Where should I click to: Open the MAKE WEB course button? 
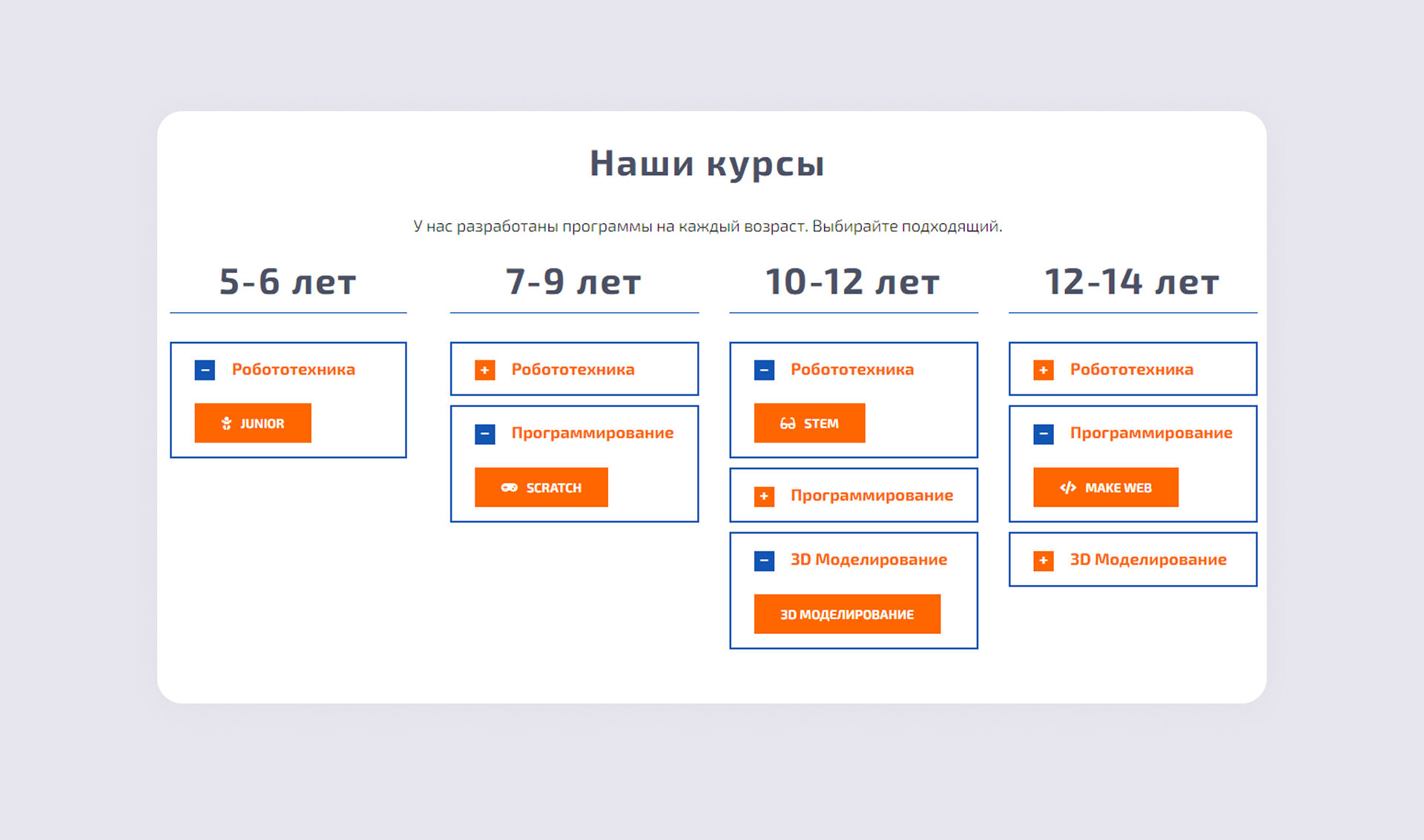point(1105,487)
